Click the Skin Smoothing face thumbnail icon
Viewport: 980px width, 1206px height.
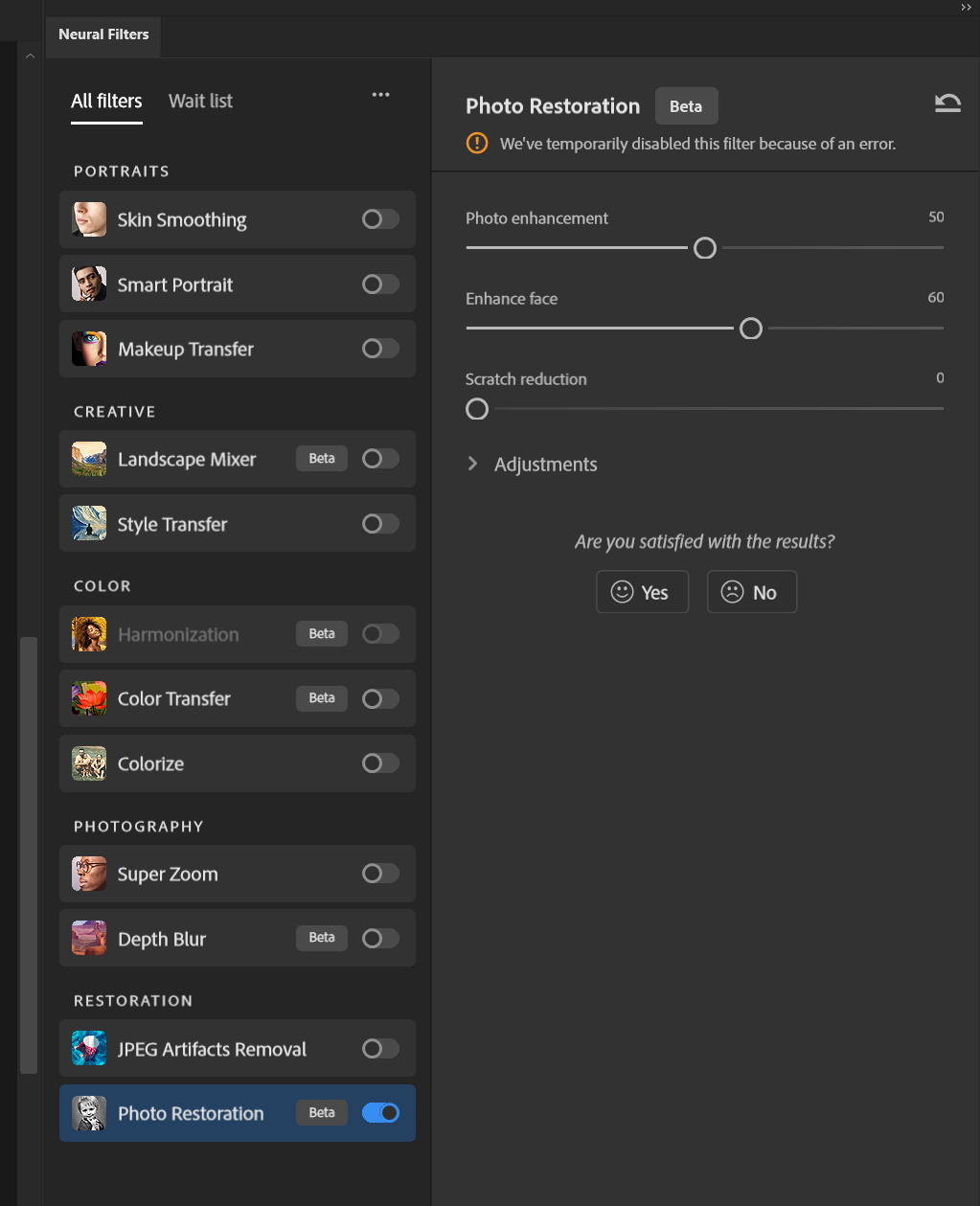click(89, 219)
